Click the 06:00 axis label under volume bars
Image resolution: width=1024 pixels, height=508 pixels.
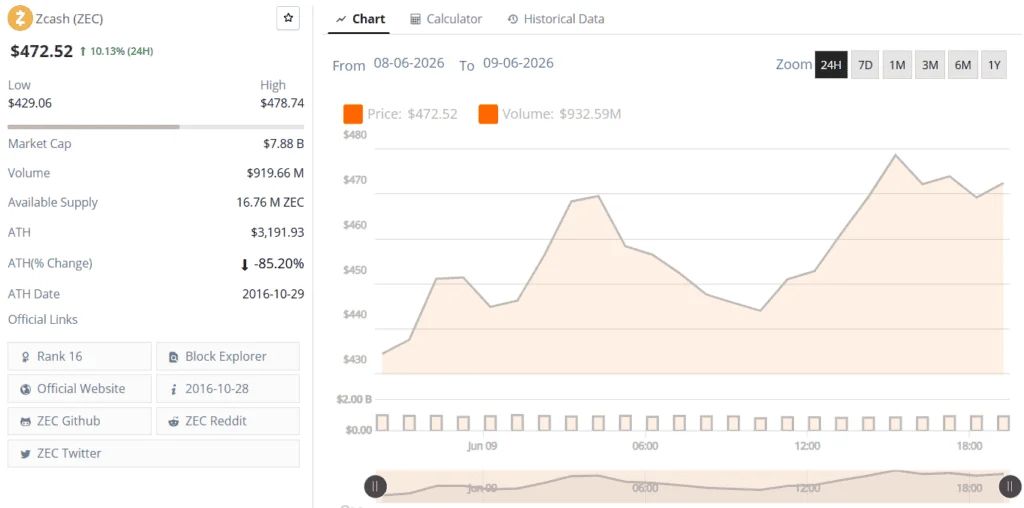point(645,446)
